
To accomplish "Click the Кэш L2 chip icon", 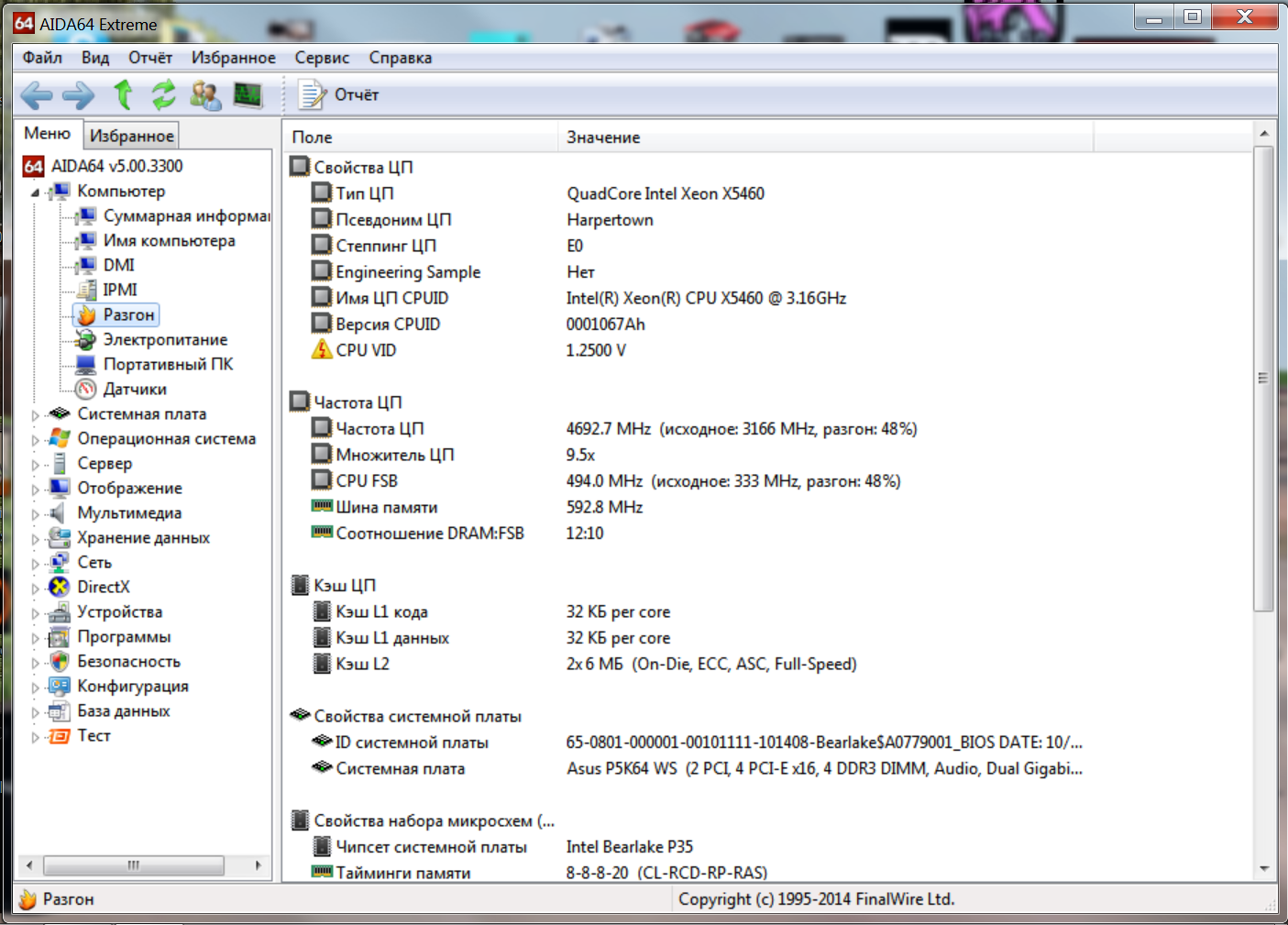I will 322,664.
